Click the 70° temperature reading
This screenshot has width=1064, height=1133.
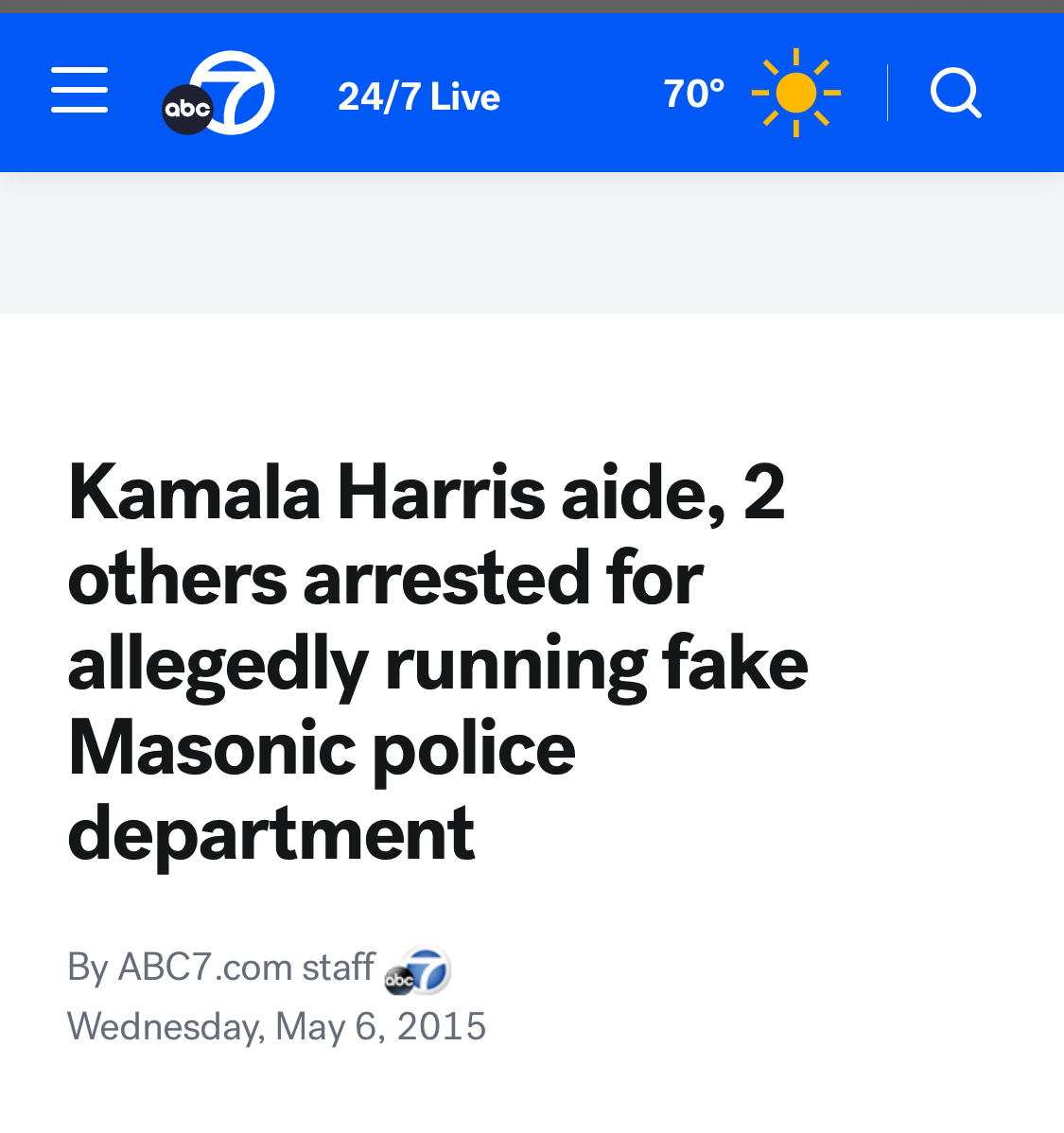click(x=694, y=94)
